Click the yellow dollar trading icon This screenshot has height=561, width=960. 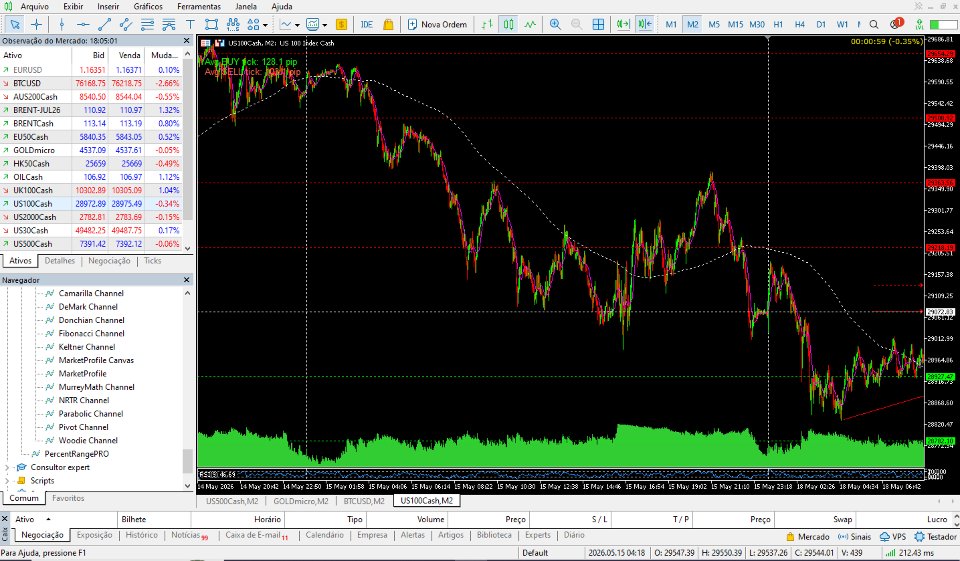click(342, 24)
